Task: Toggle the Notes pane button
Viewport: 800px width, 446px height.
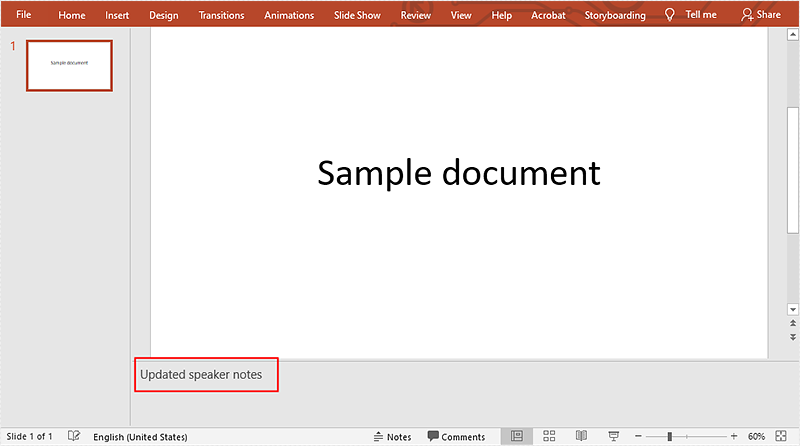Action: tap(392, 437)
